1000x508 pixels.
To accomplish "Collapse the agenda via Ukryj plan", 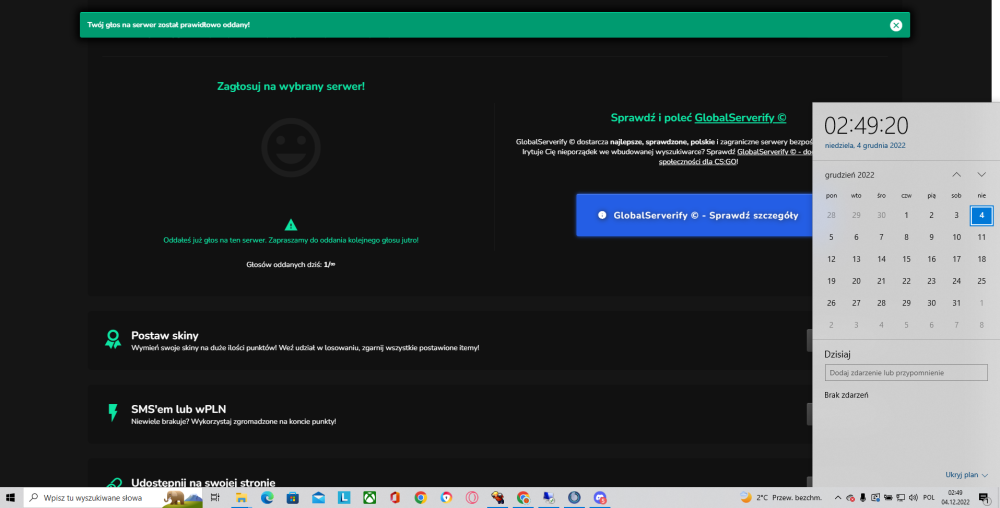I will coord(966,475).
